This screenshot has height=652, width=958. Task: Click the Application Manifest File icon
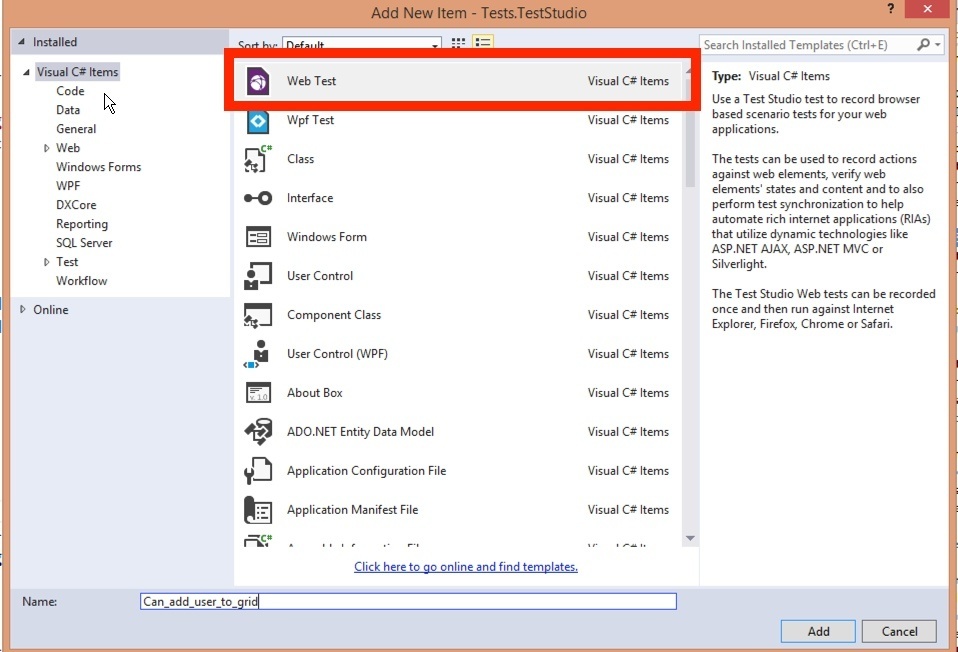point(258,510)
